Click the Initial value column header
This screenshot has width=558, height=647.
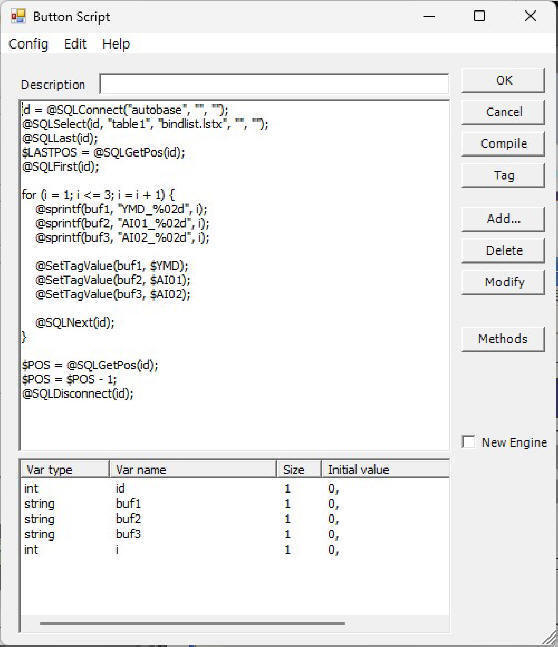coord(385,469)
